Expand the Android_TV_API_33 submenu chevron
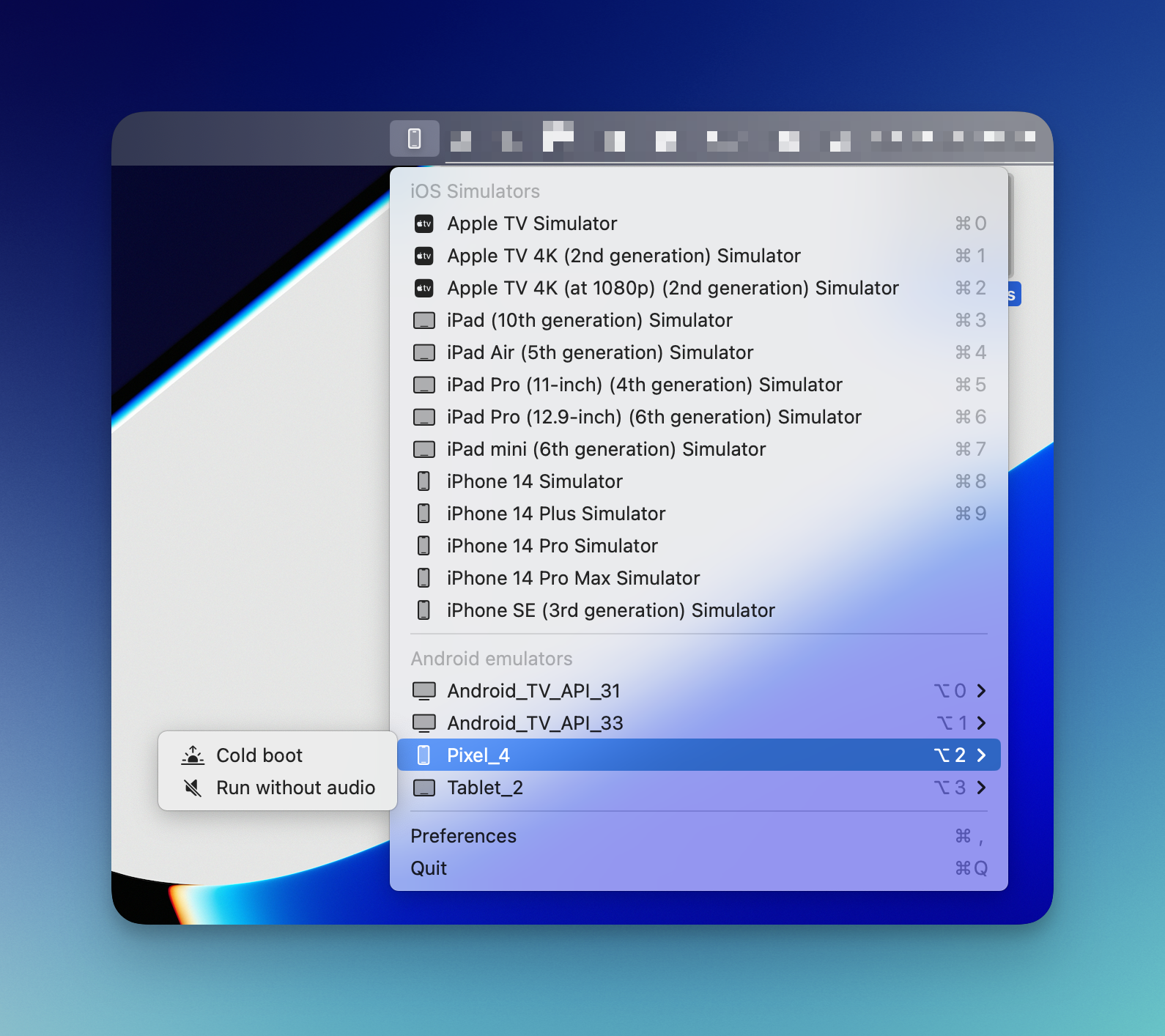Screen dimensions: 1165x1036 point(982,723)
